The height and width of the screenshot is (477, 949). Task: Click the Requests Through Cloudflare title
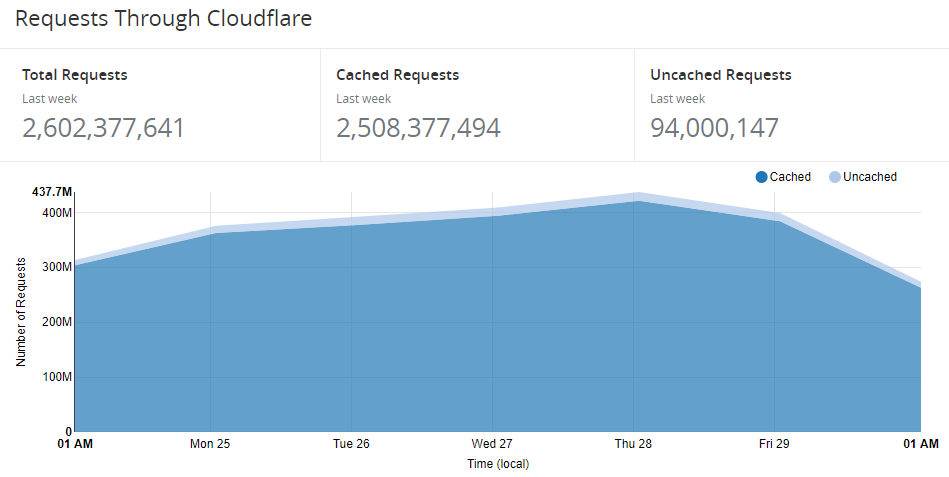164,19
